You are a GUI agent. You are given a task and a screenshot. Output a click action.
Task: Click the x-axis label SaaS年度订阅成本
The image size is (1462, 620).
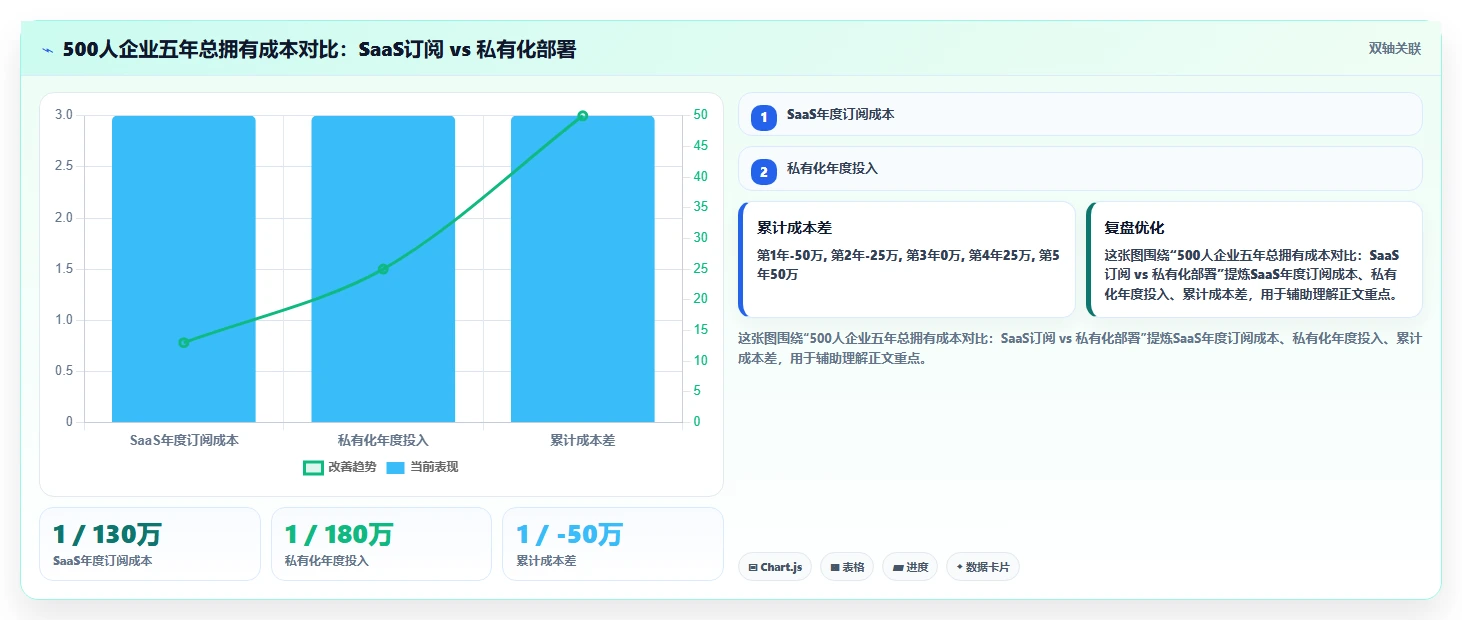pyautogui.click(x=184, y=440)
